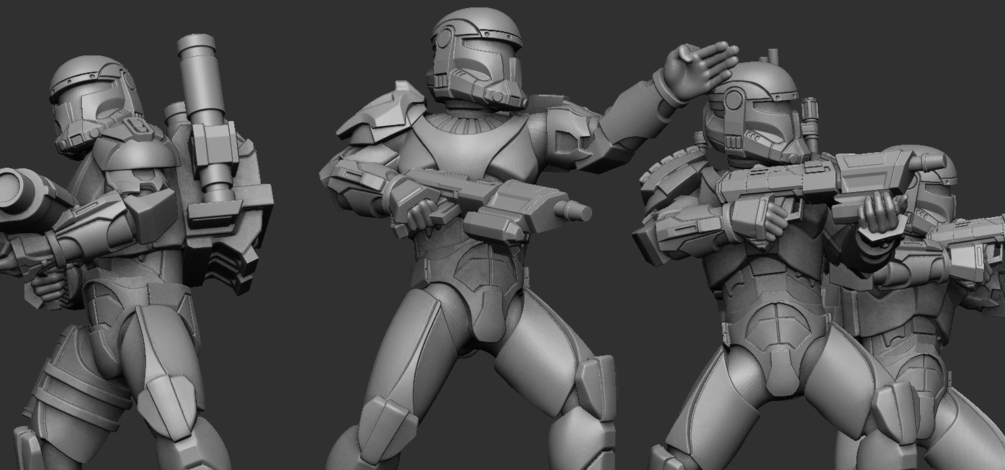This screenshot has width=1005, height=470.
Task: Click the center trooper's helmet
Action: 476,58
